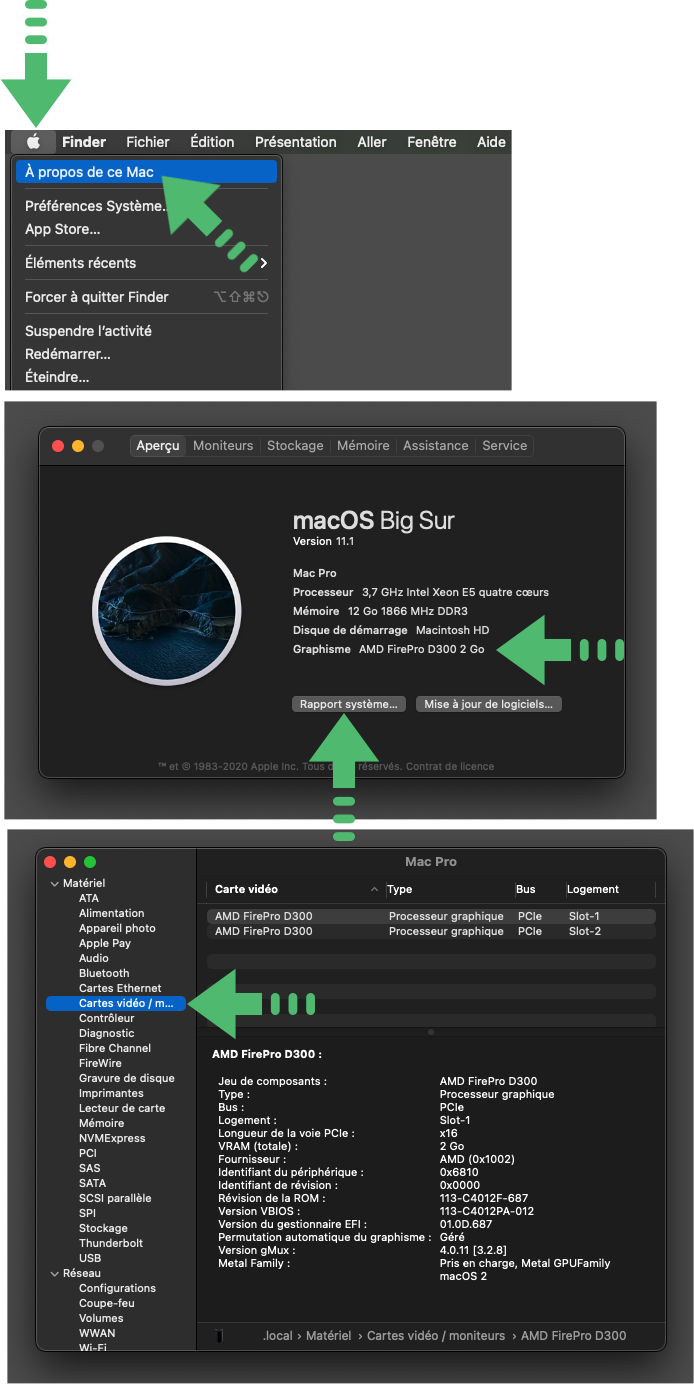Image resolution: width=694 pixels, height=1384 pixels.
Task: Choose À propos de ce Mac
Action: pyautogui.click(x=146, y=172)
